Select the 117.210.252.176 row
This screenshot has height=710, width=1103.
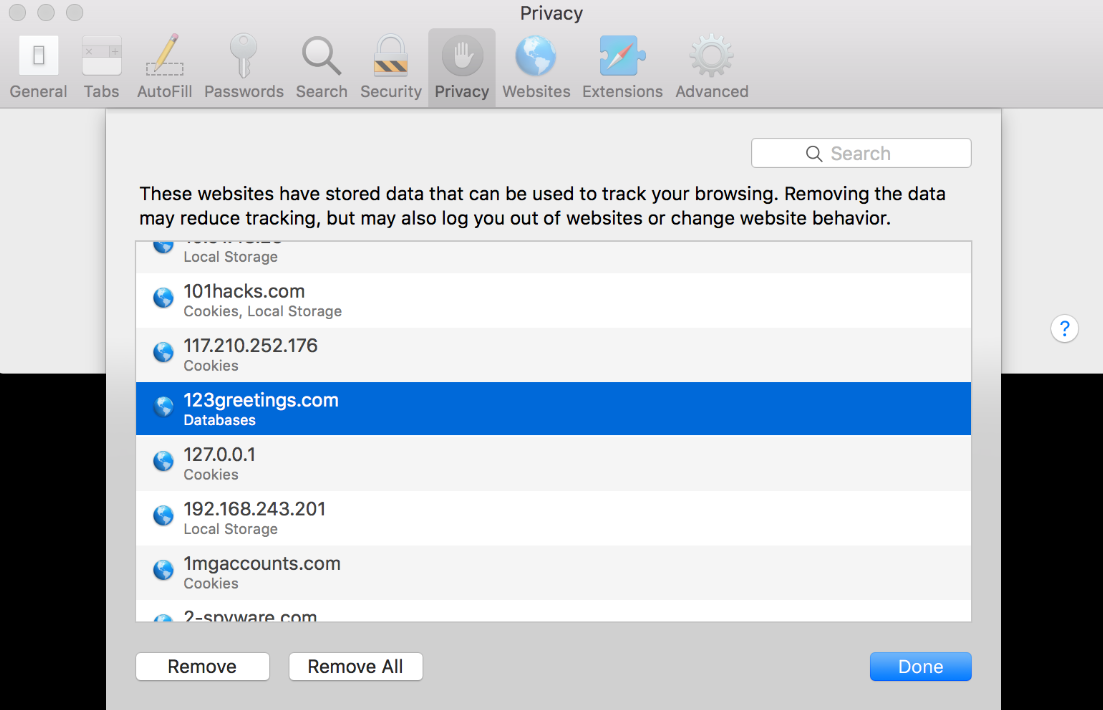(x=554, y=355)
